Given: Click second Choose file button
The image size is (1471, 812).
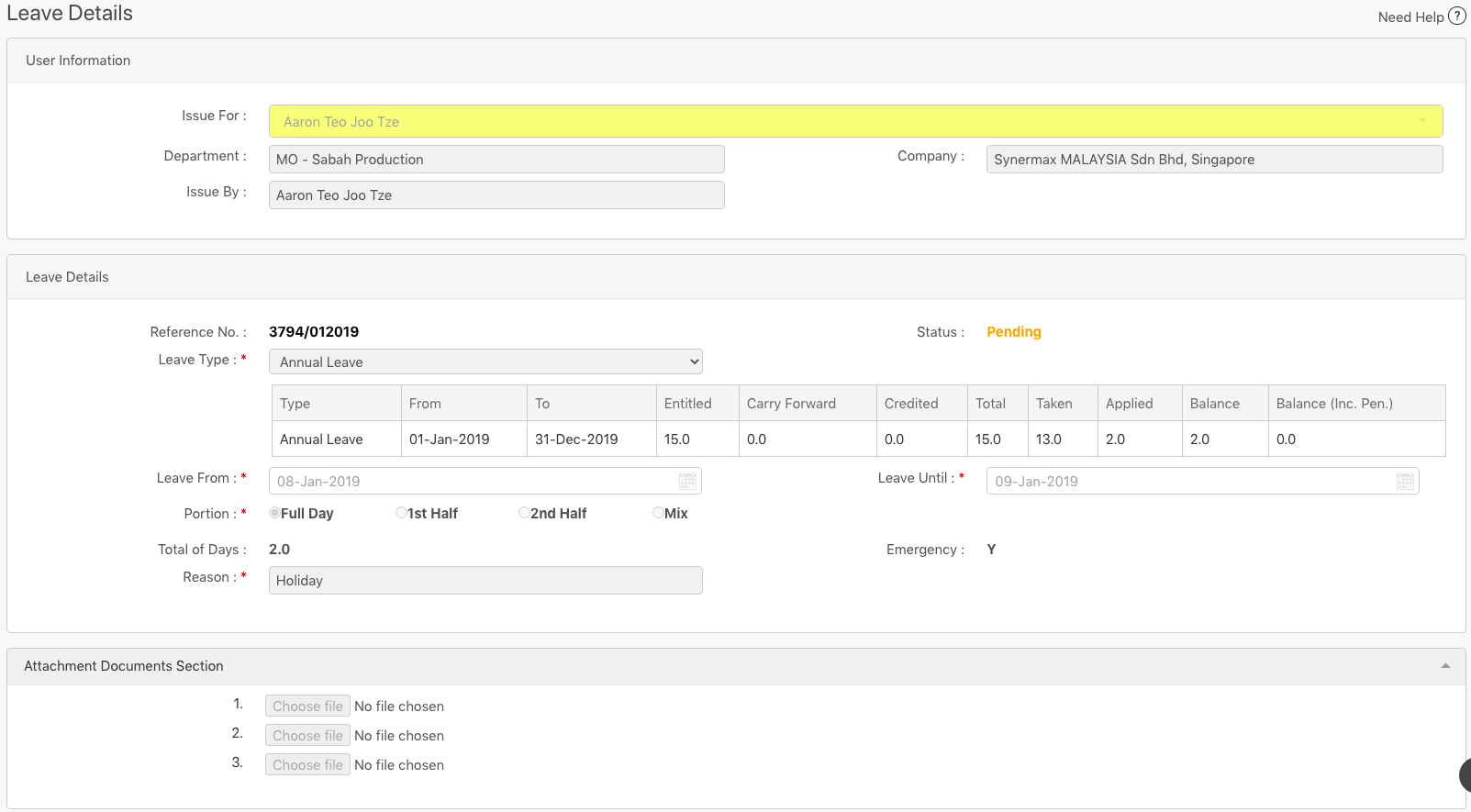Looking at the screenshot, I should click(x=307, y=735).
